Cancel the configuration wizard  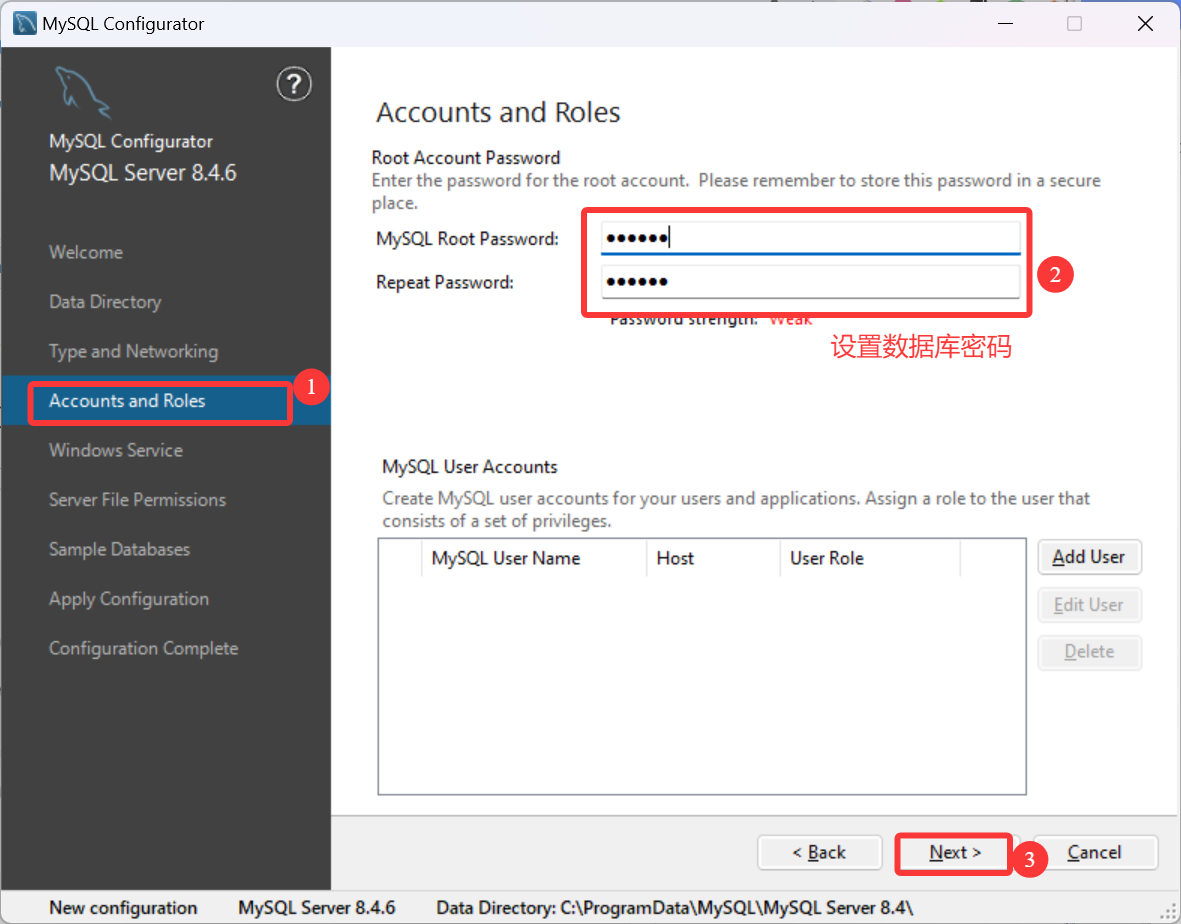1094,852
